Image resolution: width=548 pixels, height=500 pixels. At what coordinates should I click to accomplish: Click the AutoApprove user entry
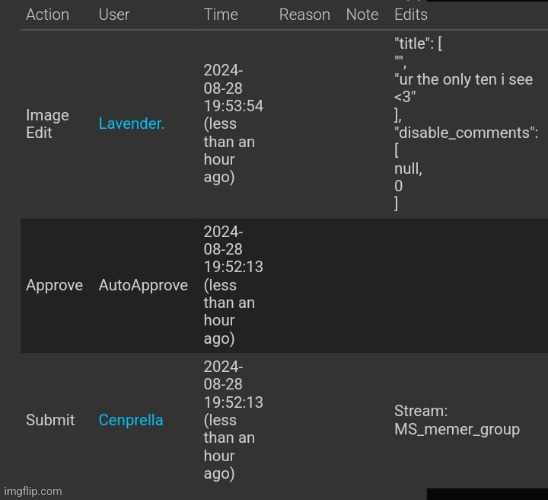coord(143,285)
